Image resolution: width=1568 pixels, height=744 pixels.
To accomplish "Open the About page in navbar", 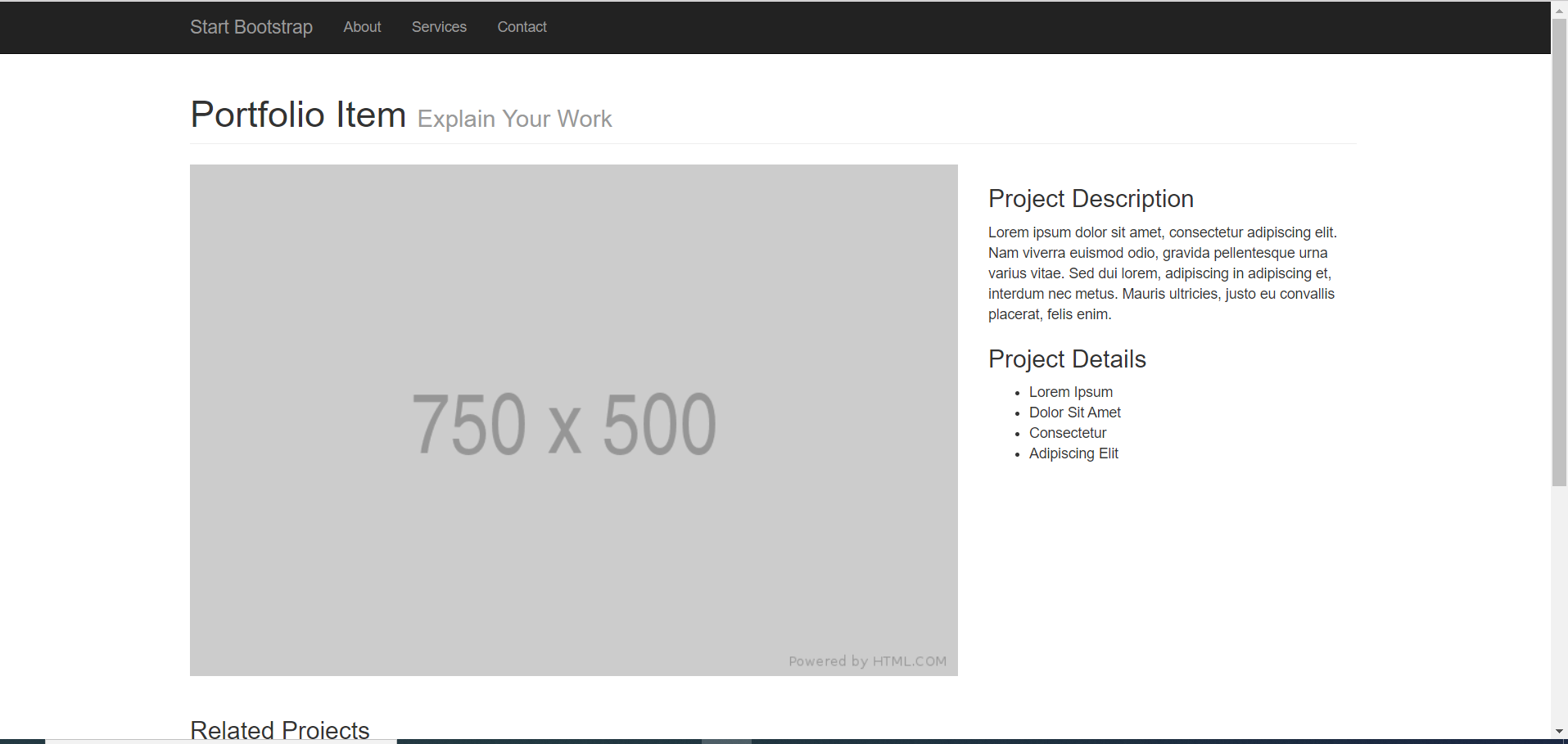I will tap(362, 27).
